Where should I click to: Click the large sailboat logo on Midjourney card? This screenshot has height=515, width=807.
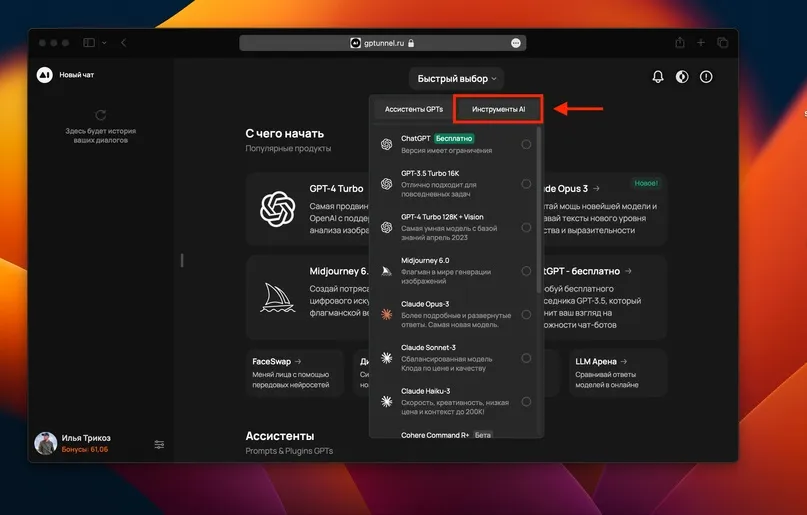click(x=278, y=297)
